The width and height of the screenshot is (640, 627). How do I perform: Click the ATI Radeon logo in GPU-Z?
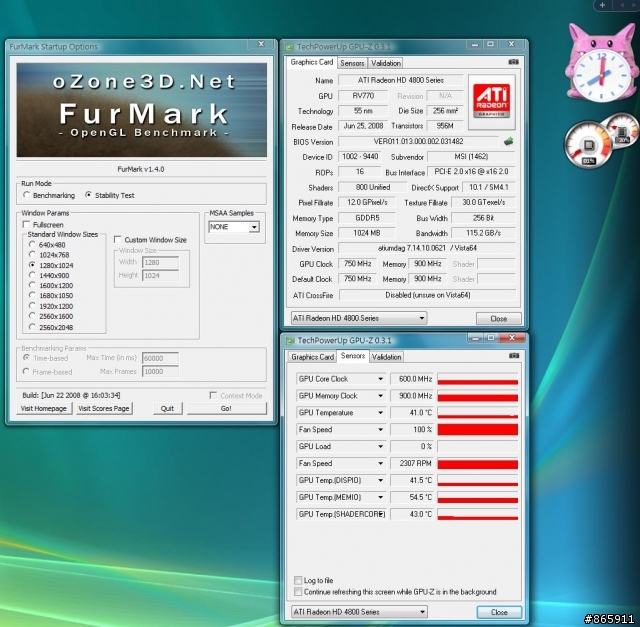pos(492,101)
